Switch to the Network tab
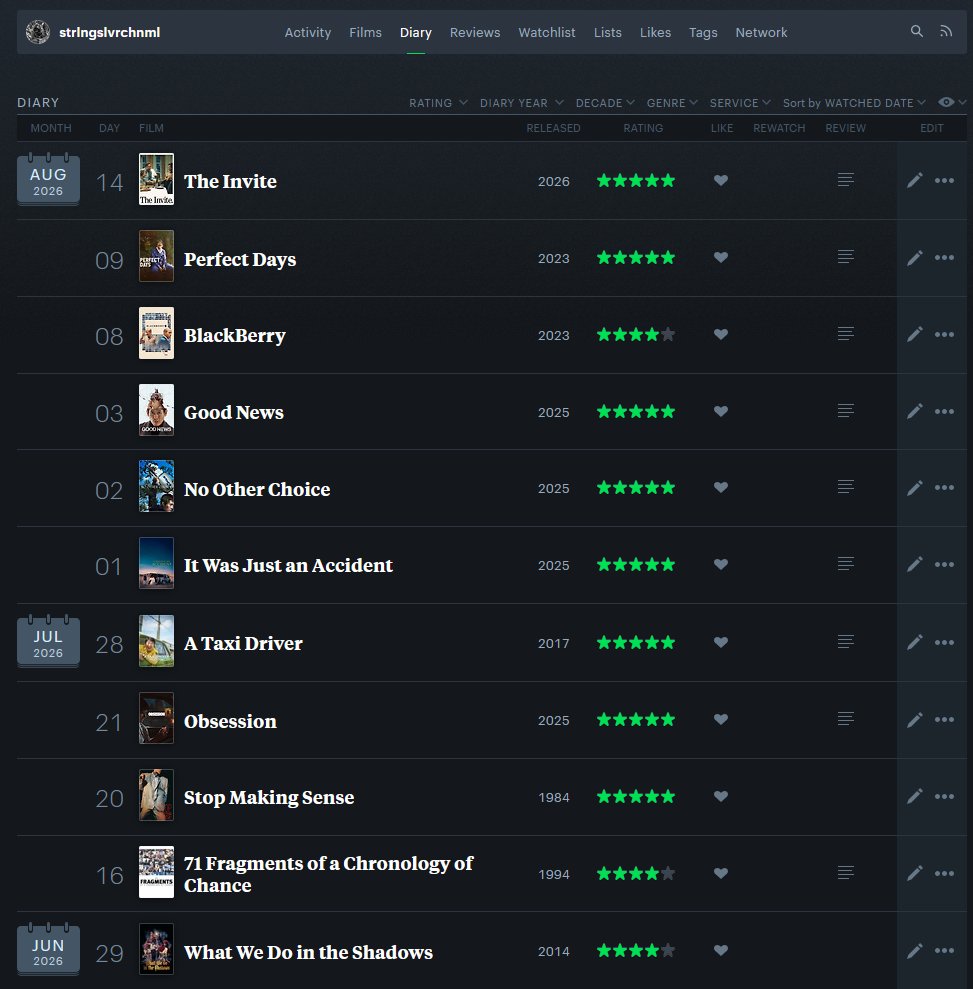The width and height of the screenshot is (973, 989). (x=761, y=32)
